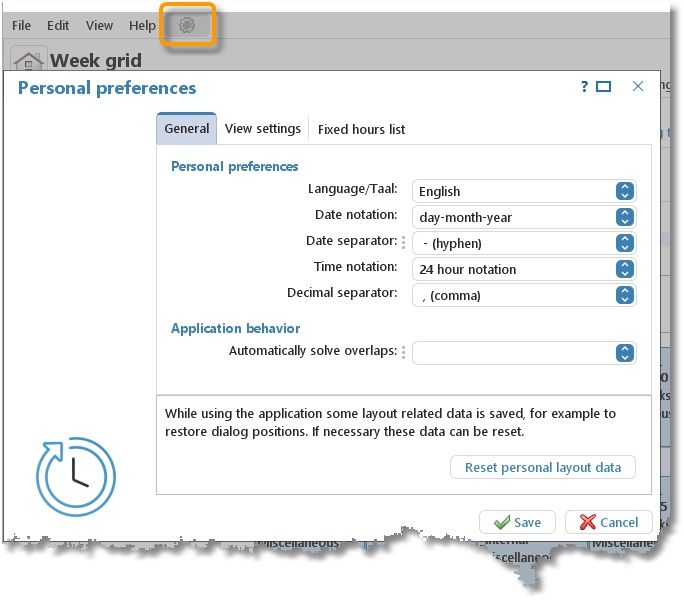
Task: Expand the Decimal separator dropdown
Action: (624, 295)
